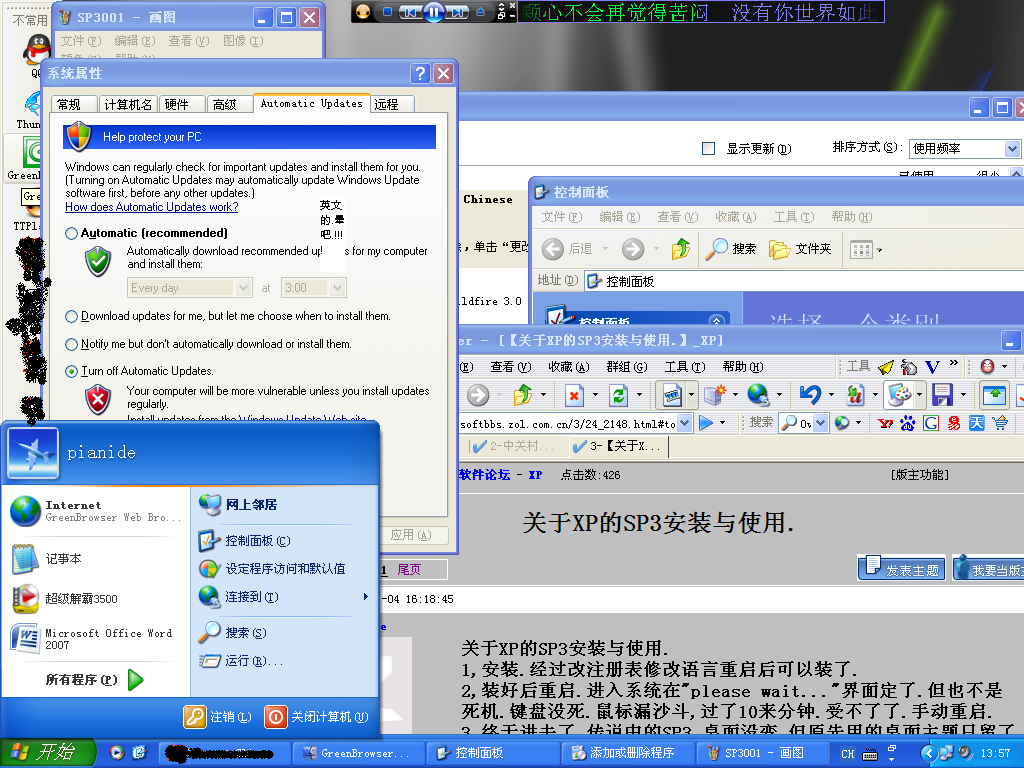This screenshot has width=1024, height=768.
Task: Click the Start button on the taskbar
Action: [47, 752]
